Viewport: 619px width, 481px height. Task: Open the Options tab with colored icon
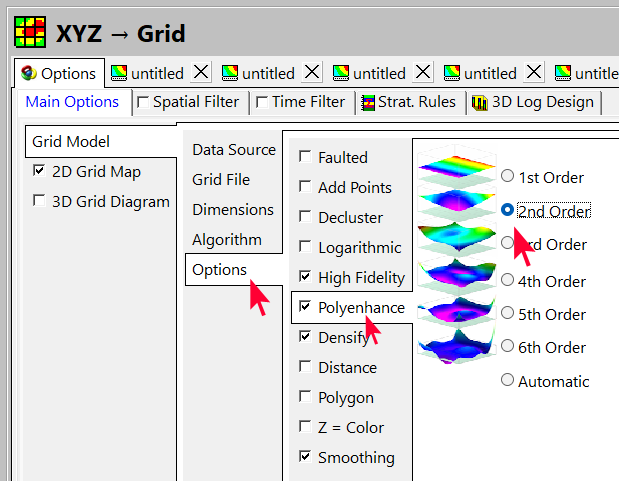59,73
